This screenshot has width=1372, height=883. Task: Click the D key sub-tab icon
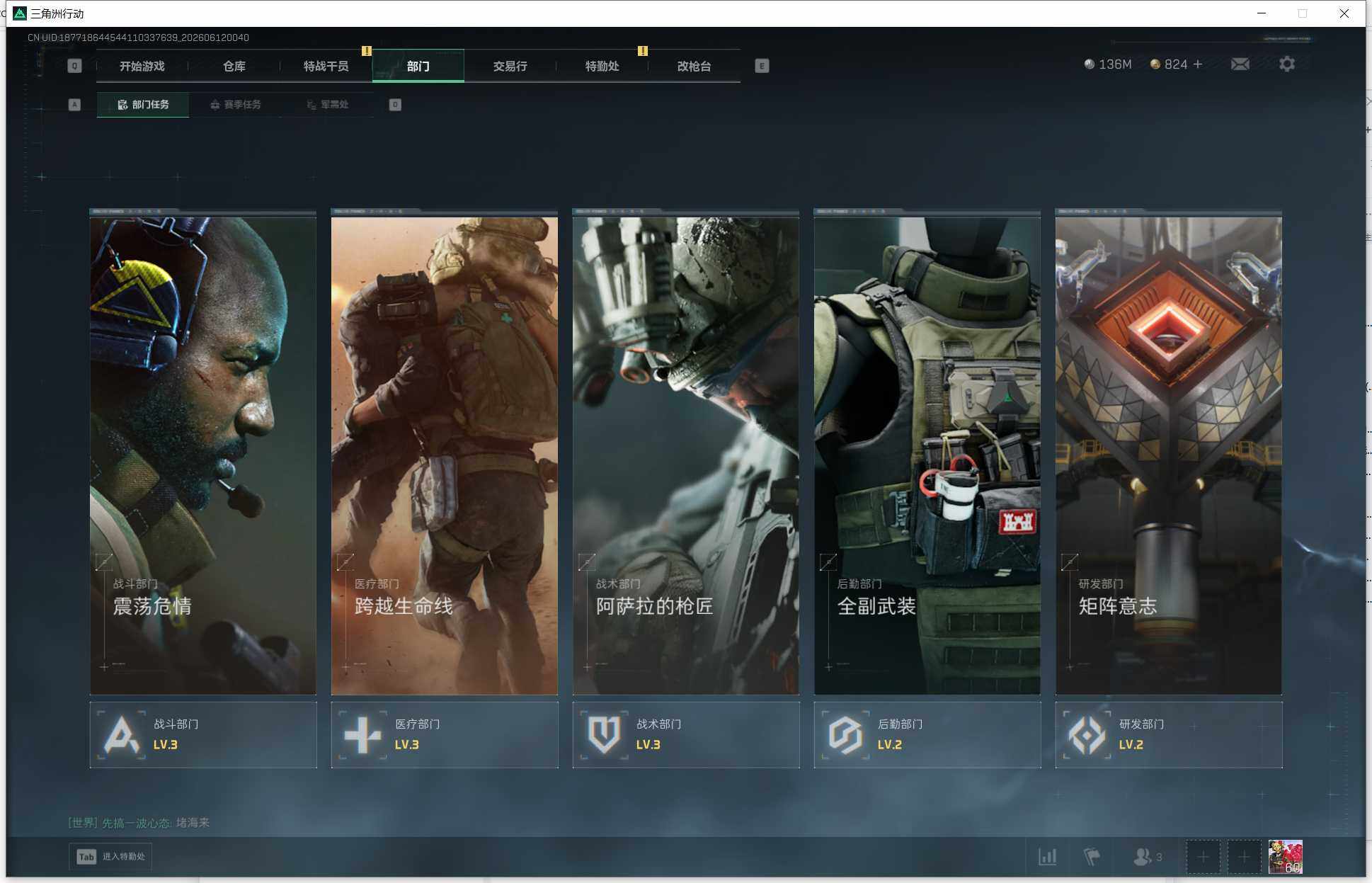(395, 105)
